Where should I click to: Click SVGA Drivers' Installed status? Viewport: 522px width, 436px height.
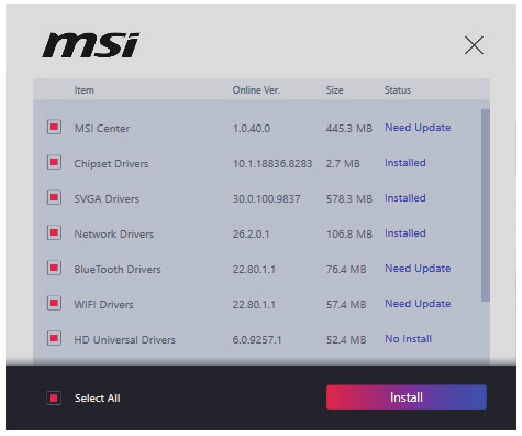pos(405,198)
